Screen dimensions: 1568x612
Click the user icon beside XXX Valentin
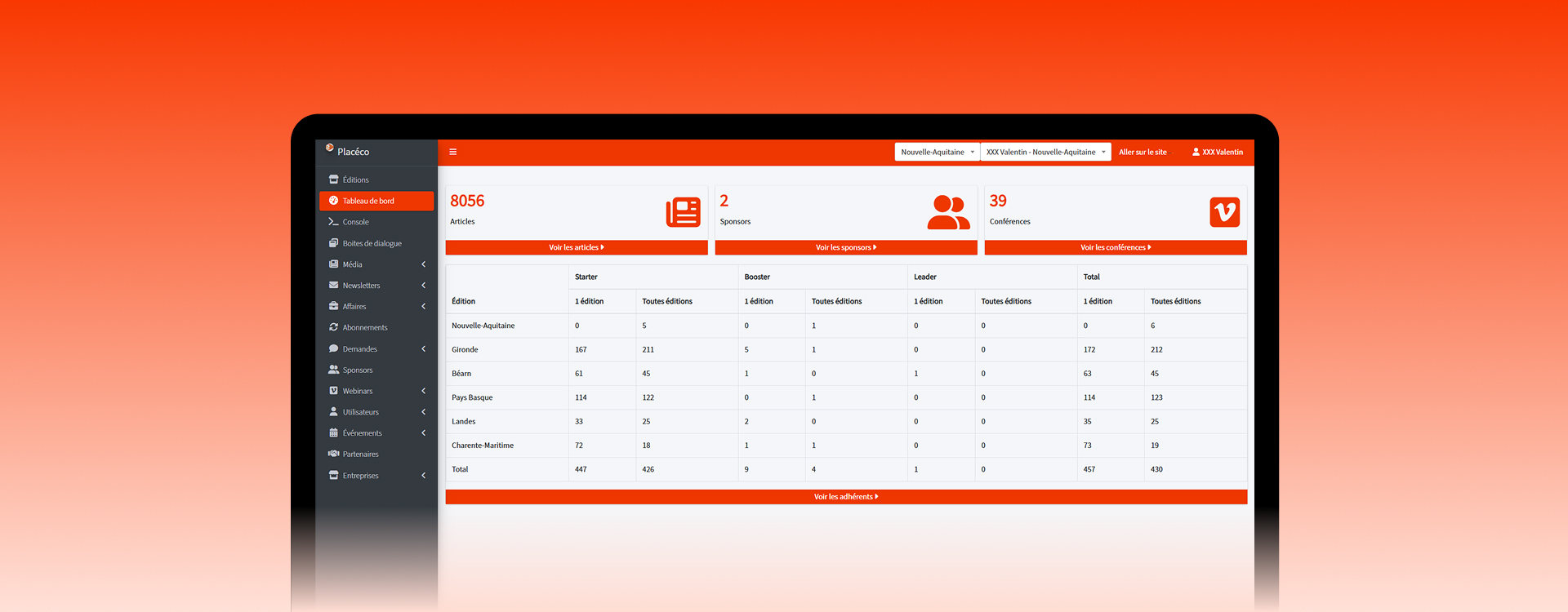(x=1196, y=152)
